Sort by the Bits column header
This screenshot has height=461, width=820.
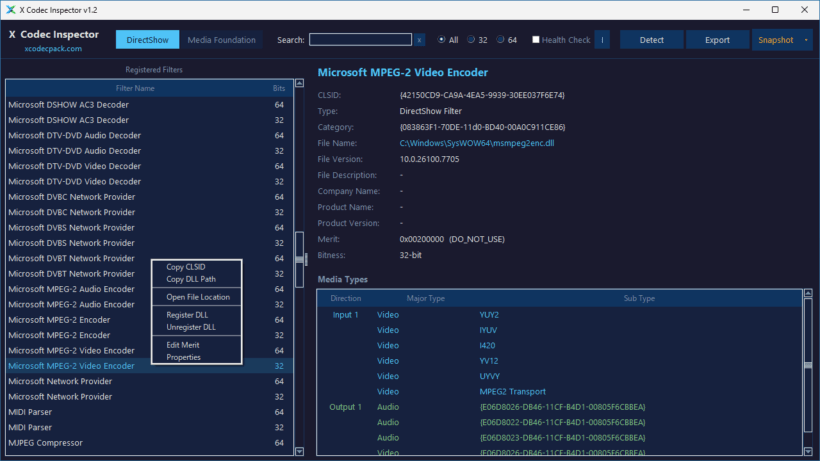279,88
